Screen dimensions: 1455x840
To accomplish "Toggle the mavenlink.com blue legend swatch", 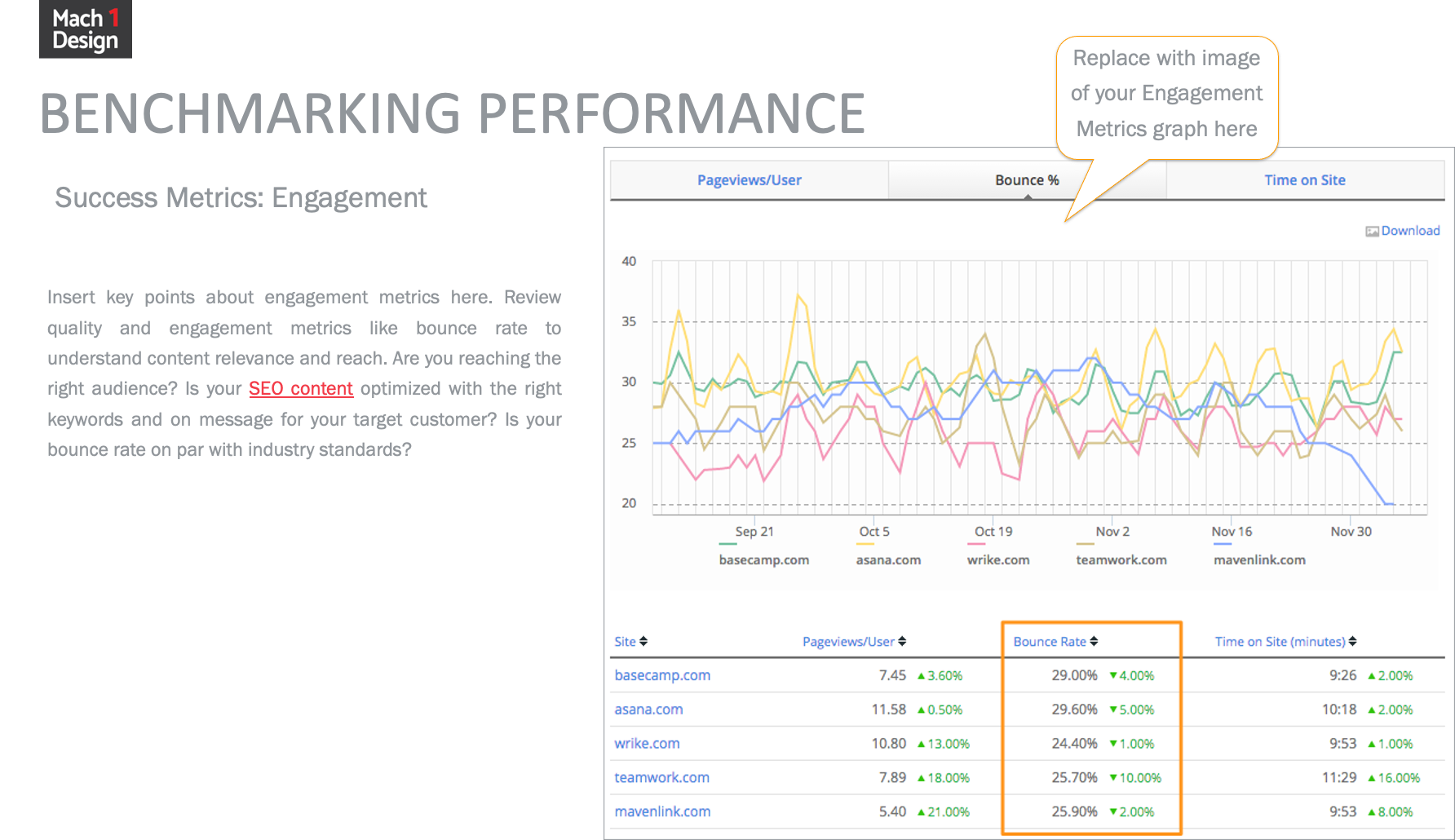I will coord(1222,544).
